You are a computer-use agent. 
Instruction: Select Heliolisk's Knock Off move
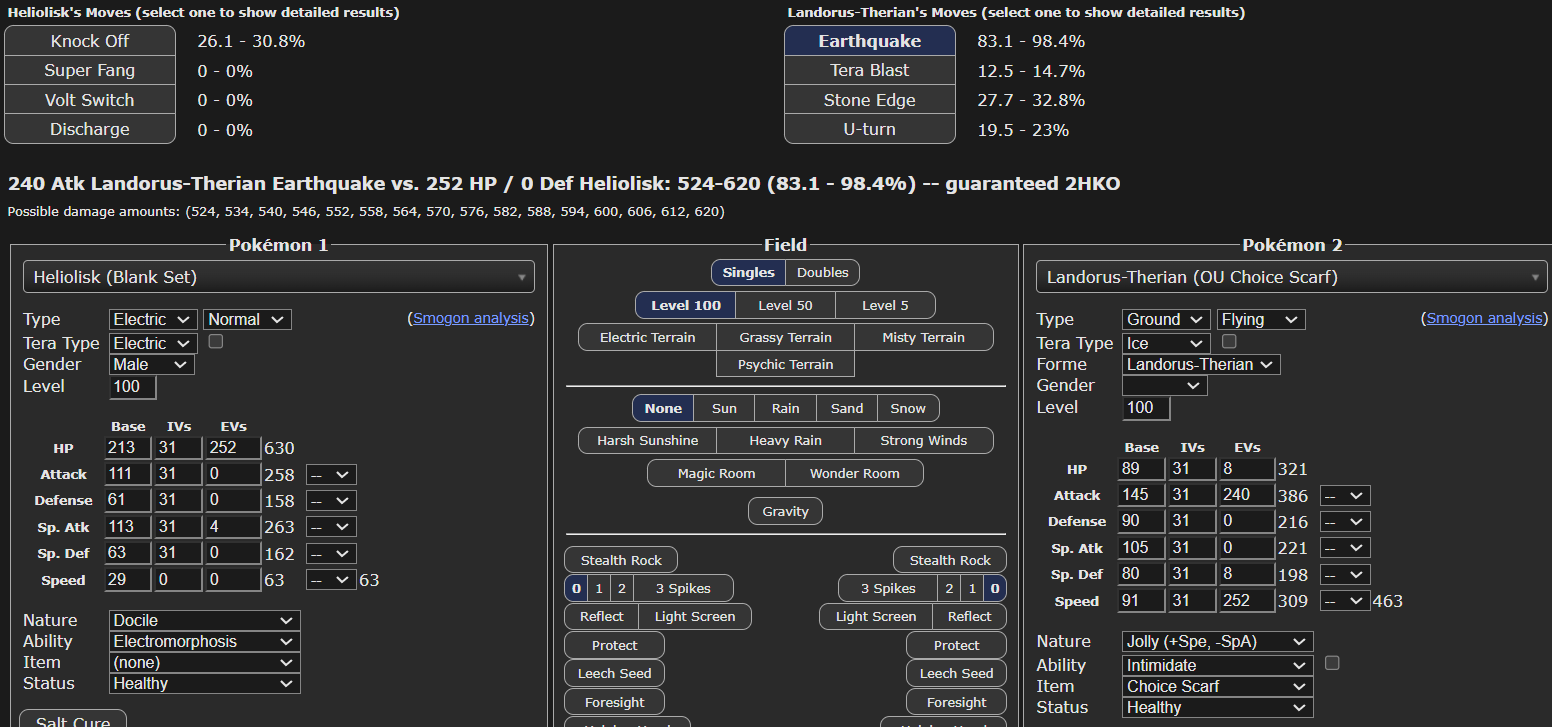pos(90,41)
